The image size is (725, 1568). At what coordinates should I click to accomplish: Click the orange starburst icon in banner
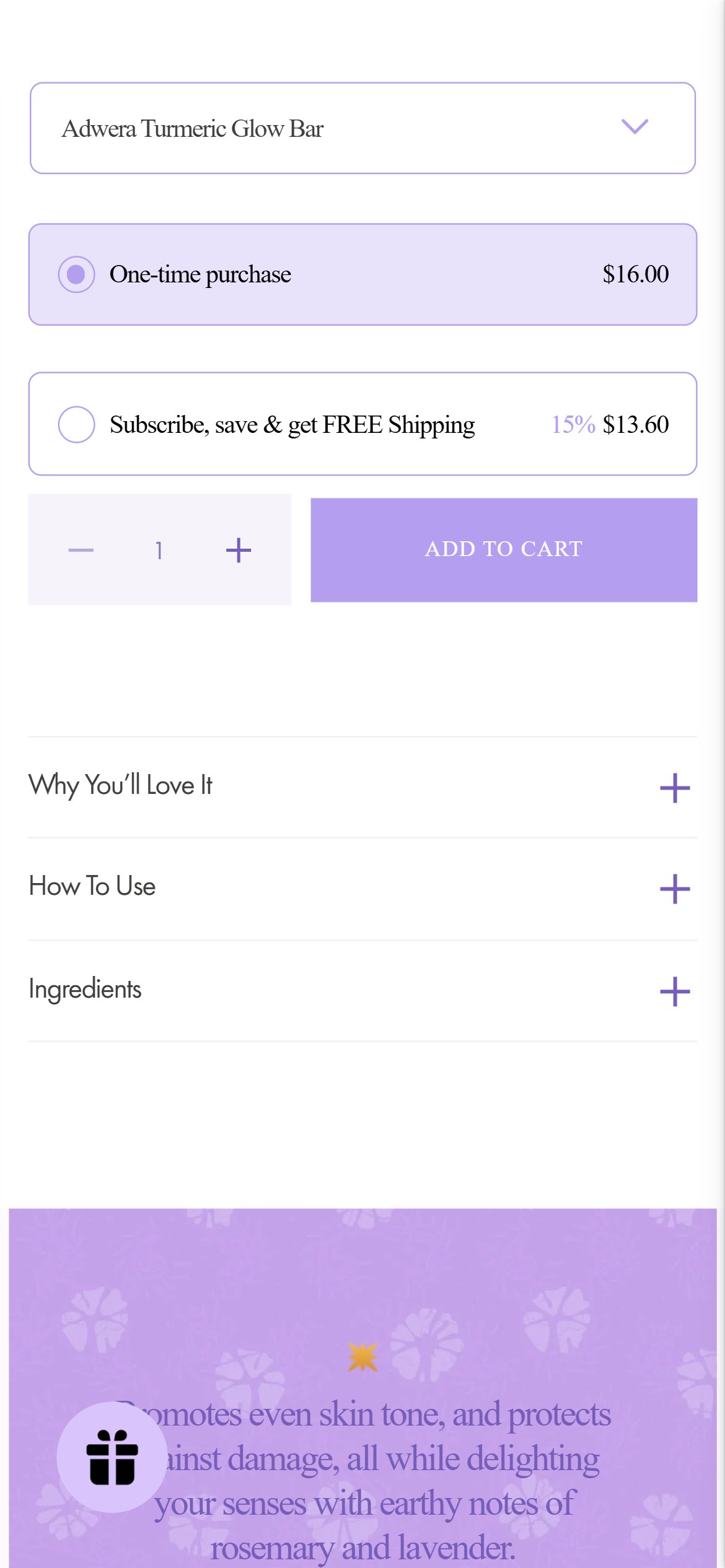coord(362,1357)
